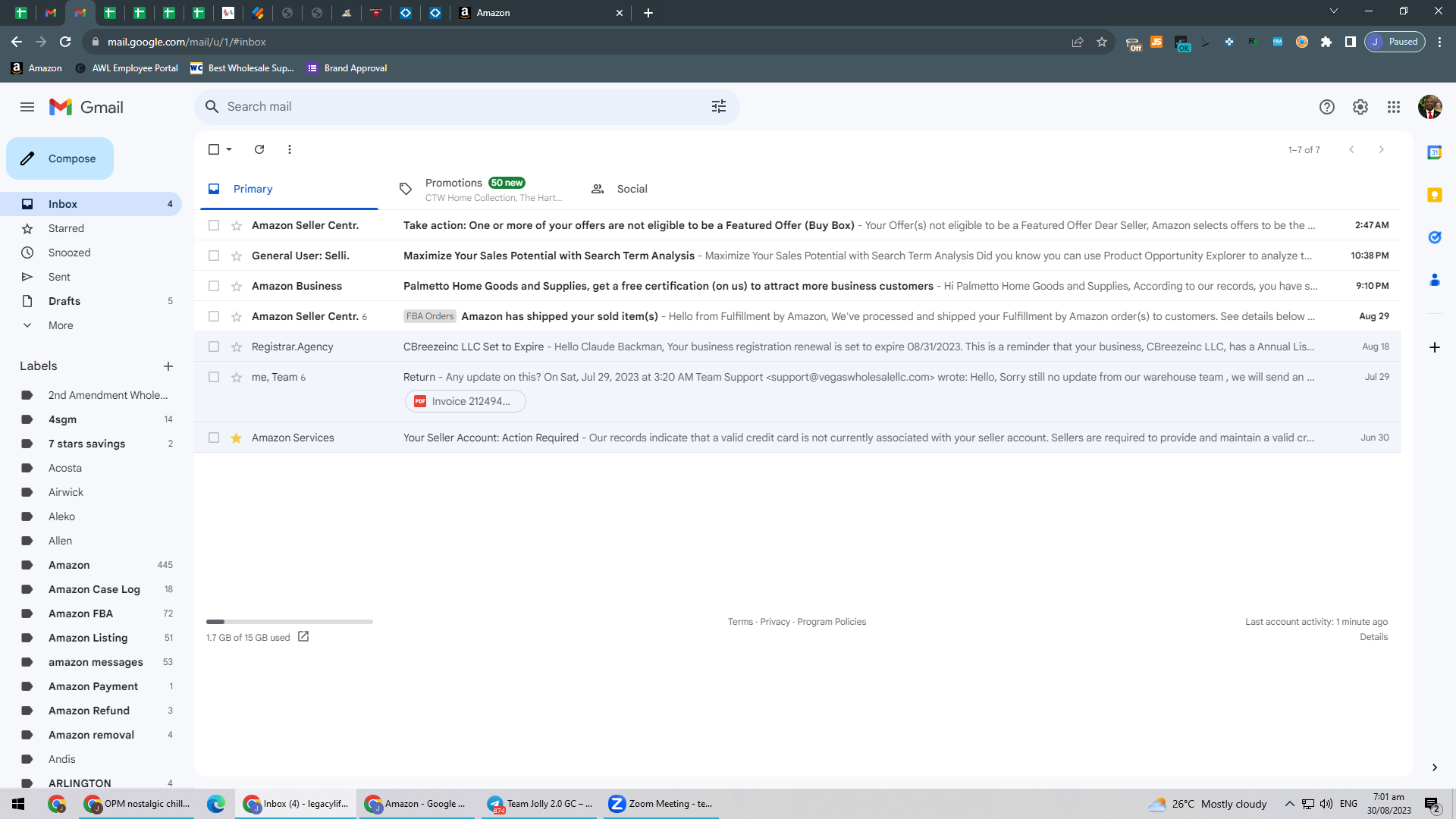Open the Sent folder
The image size is (1456, 819).
pyautogui.click(x=59, y=277)
